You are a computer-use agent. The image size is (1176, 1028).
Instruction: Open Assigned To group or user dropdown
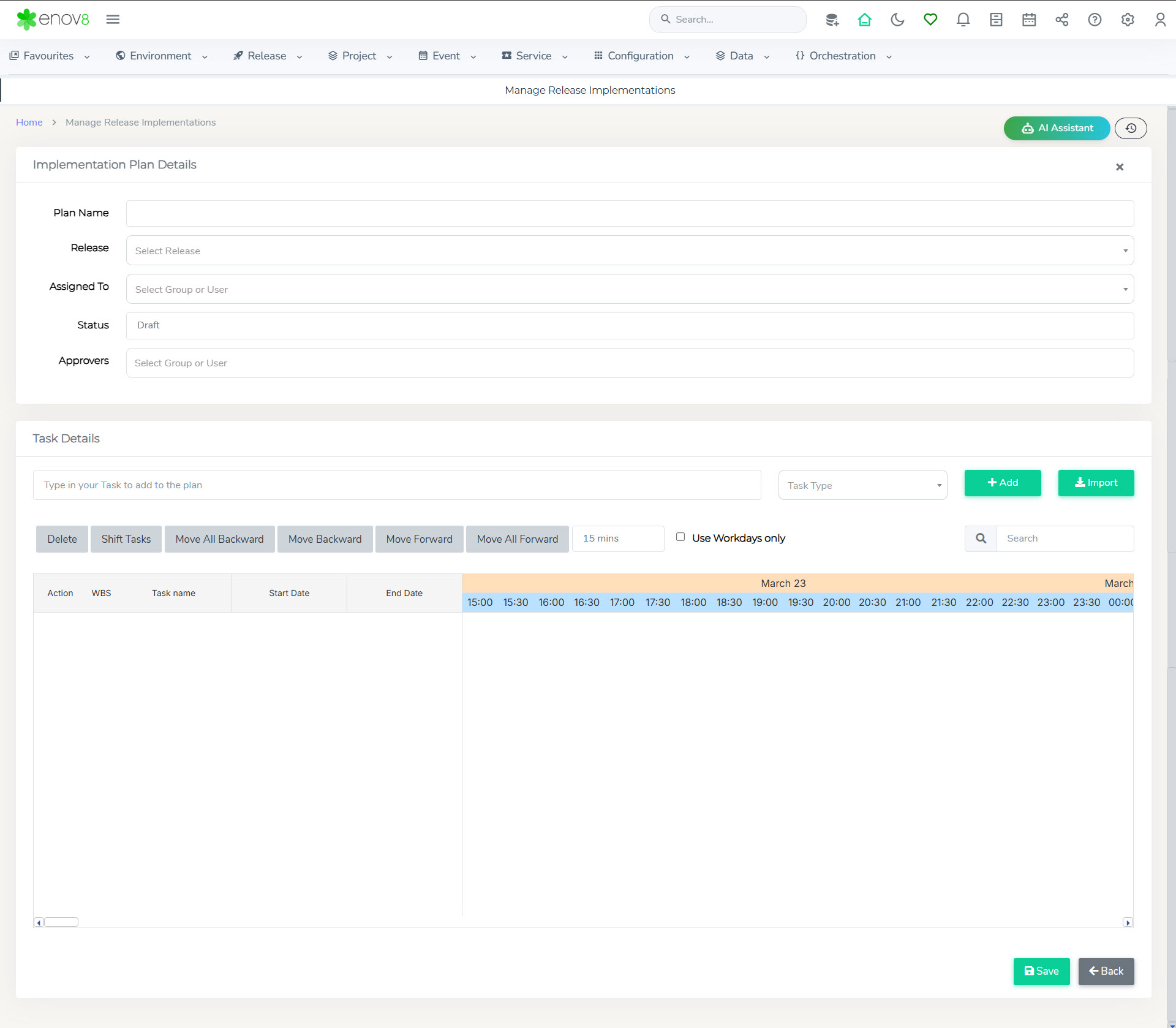(629, 289)
